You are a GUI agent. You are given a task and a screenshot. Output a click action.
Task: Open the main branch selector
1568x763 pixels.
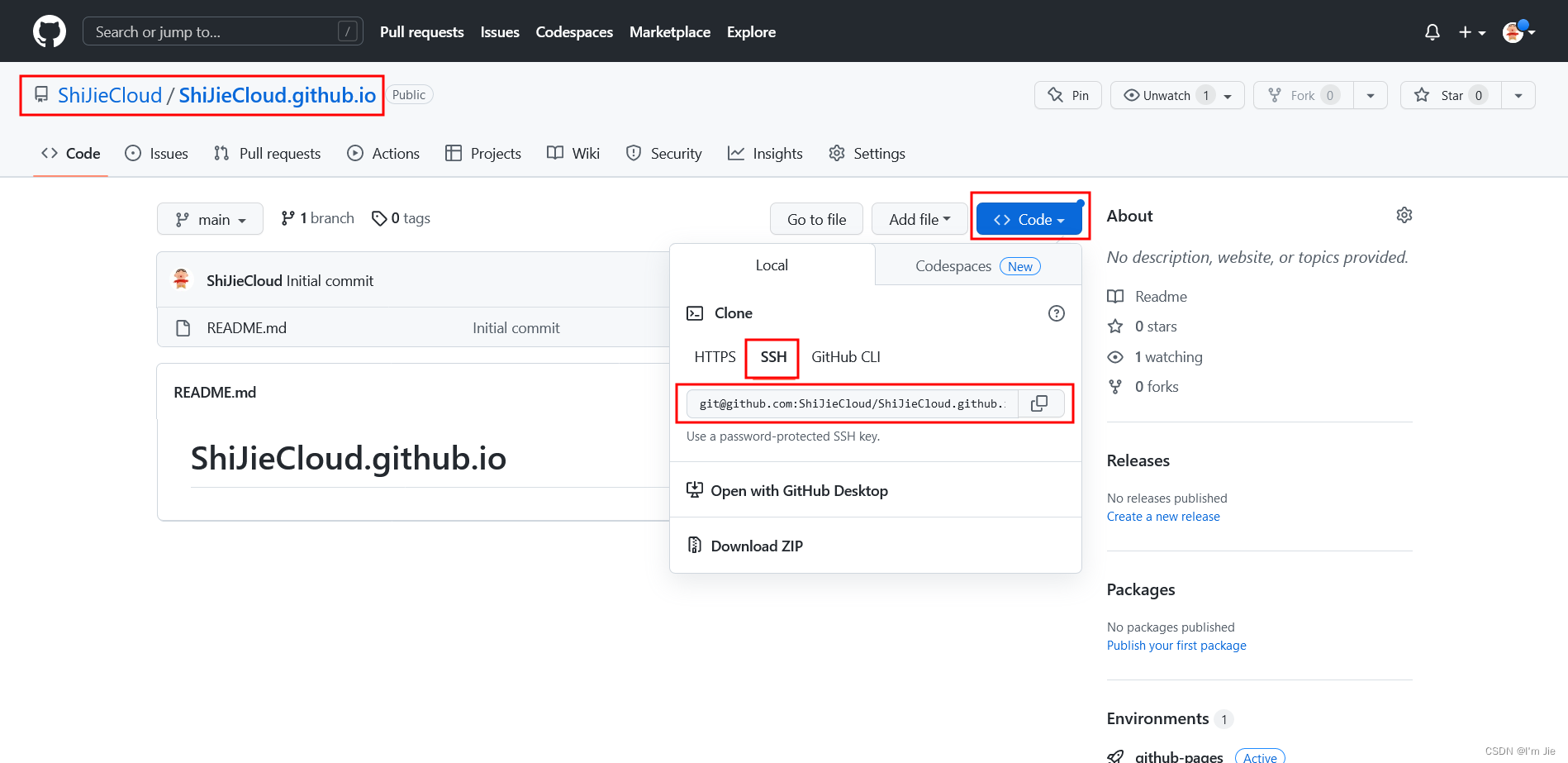[210, 219]
